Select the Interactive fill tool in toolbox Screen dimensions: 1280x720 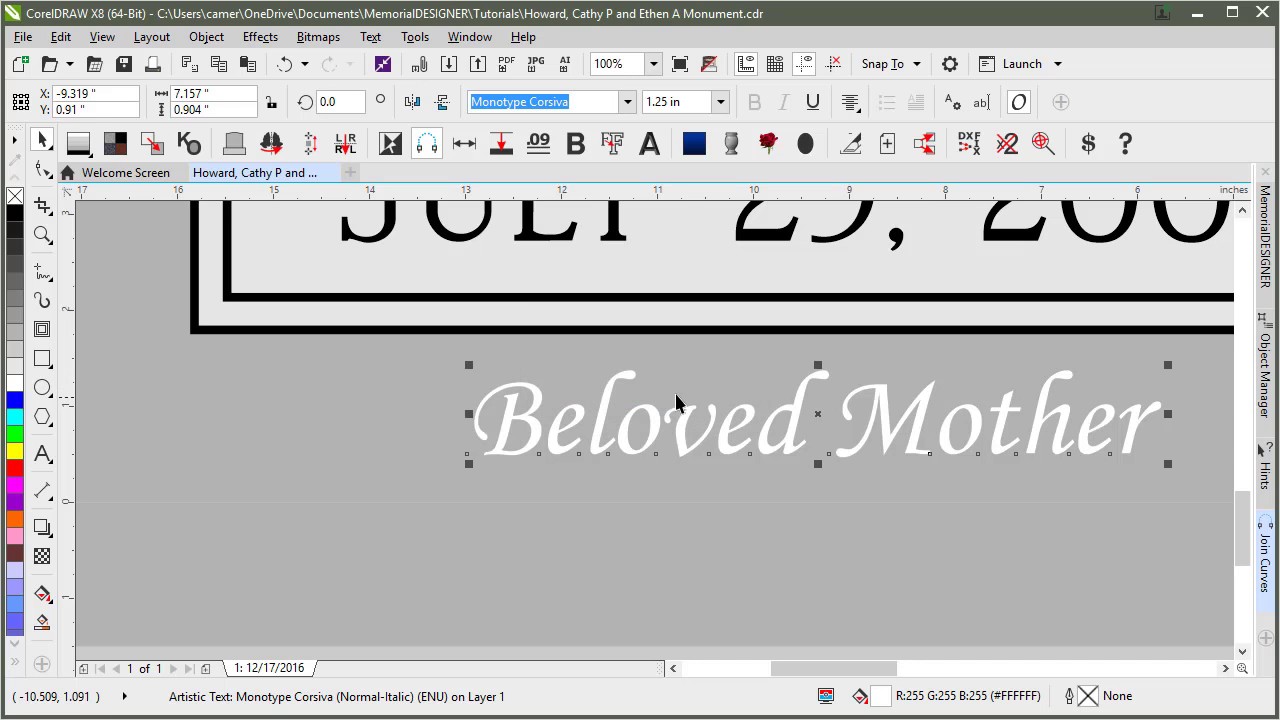click(x=42, y=594)
